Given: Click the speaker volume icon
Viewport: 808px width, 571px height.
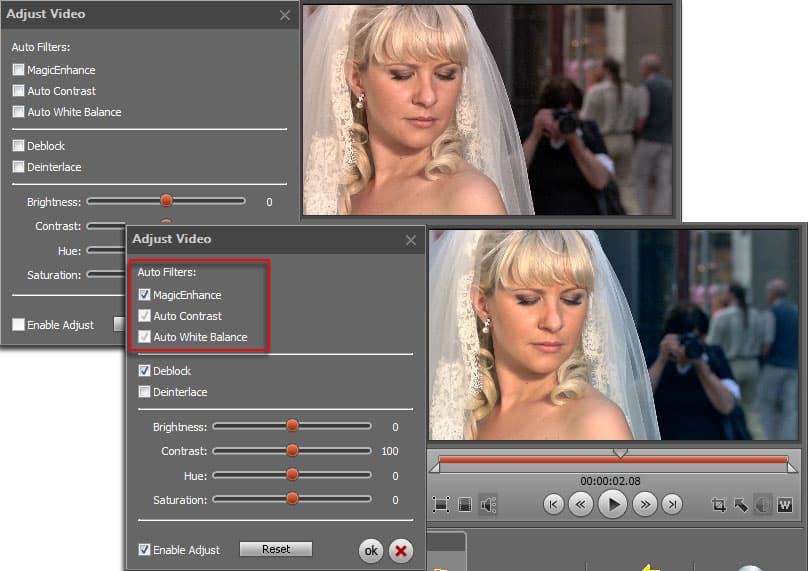Looking at the screenshot, I should point(489,505).
